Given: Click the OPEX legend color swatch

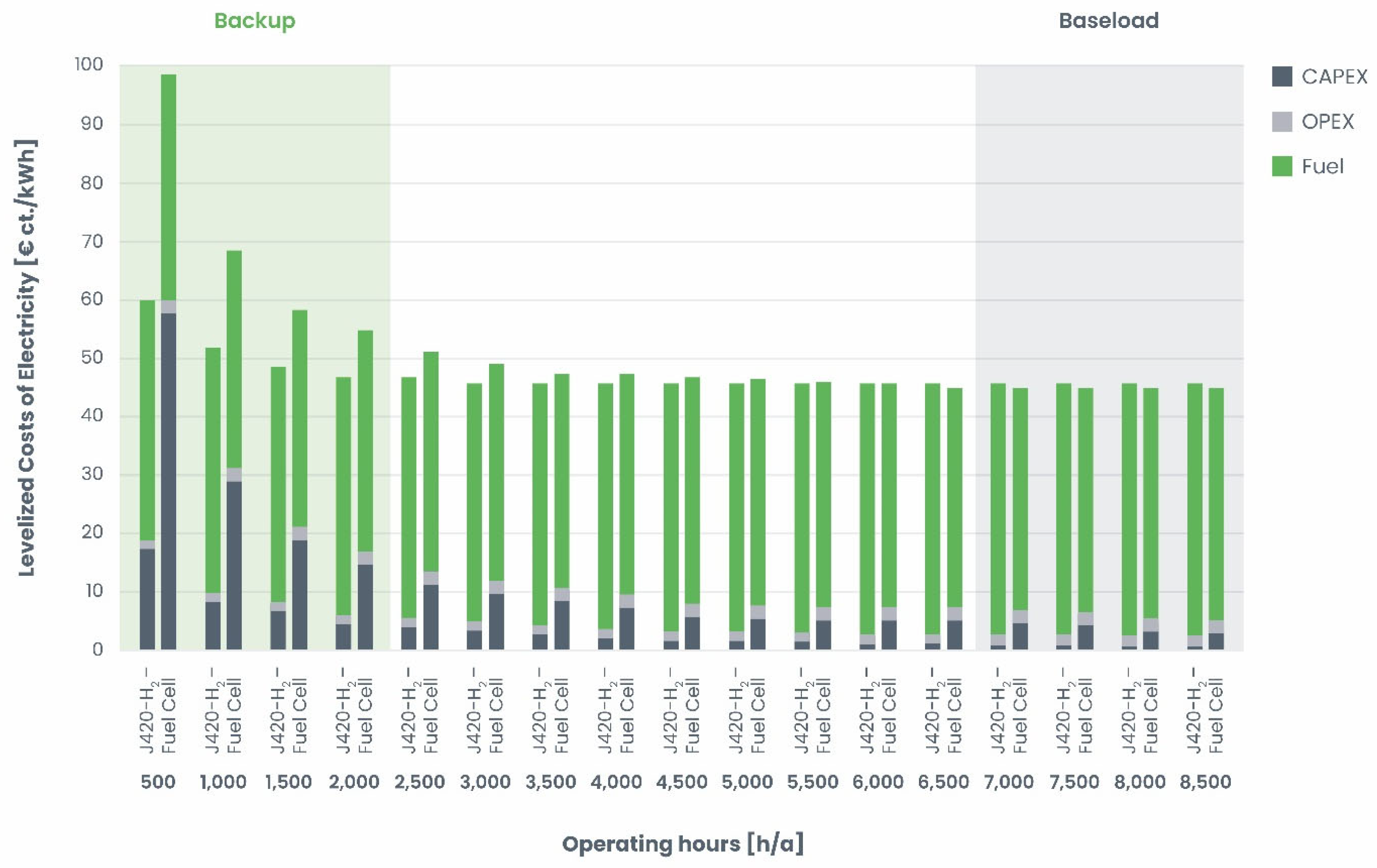Looking at the screenshot, I should coord(1281,122).
